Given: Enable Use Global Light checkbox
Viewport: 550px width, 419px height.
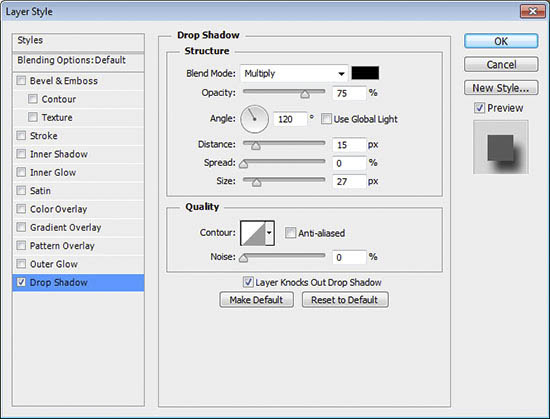Looking at the screenshot, I should (326, 119).
